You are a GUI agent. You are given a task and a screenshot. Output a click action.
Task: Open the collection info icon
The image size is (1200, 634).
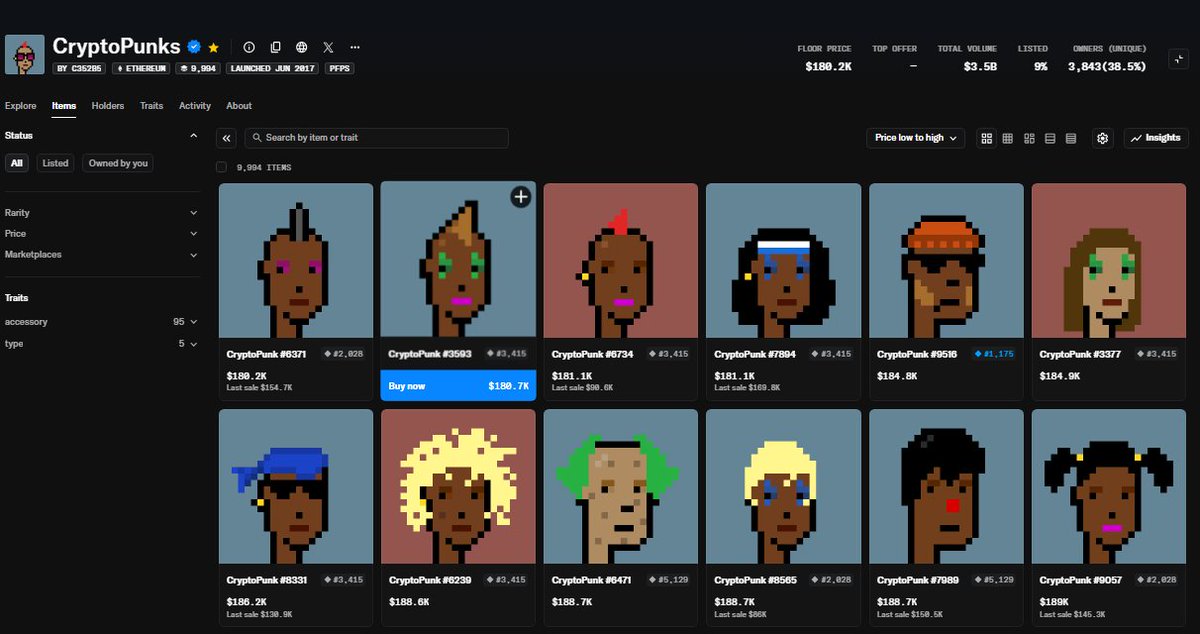click(250, 47)
